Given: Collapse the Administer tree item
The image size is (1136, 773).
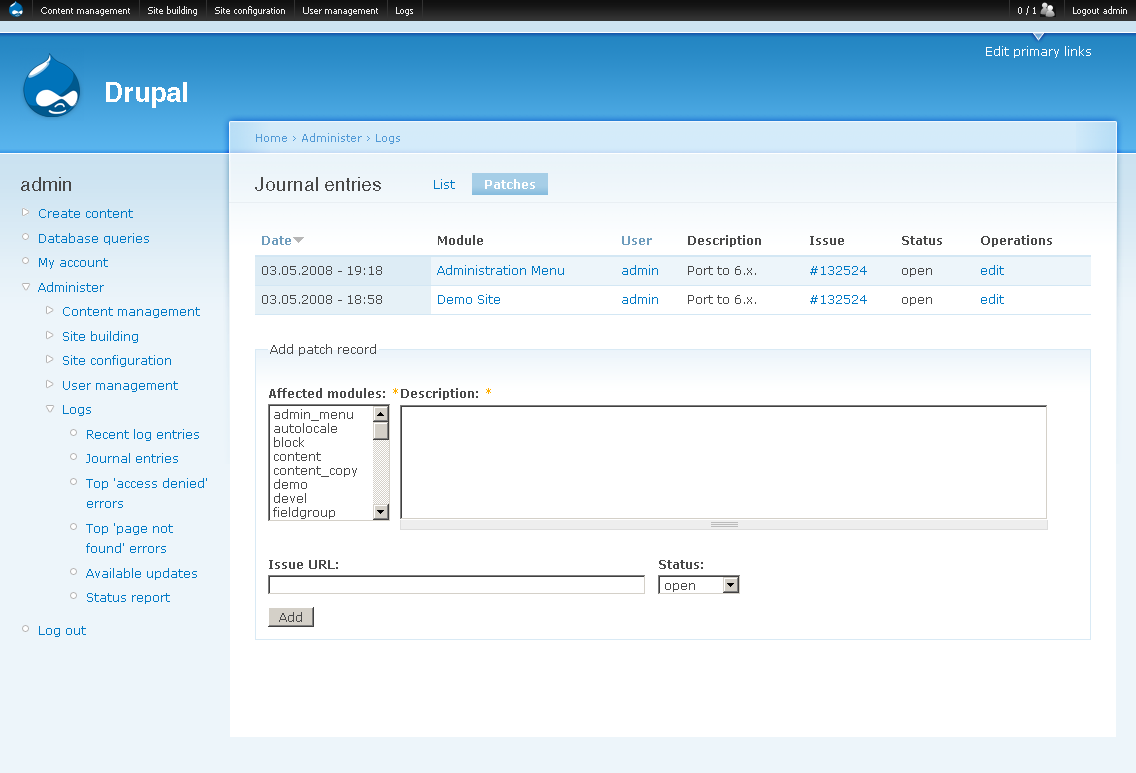Looking at the screenshot, I should (26, 287).
